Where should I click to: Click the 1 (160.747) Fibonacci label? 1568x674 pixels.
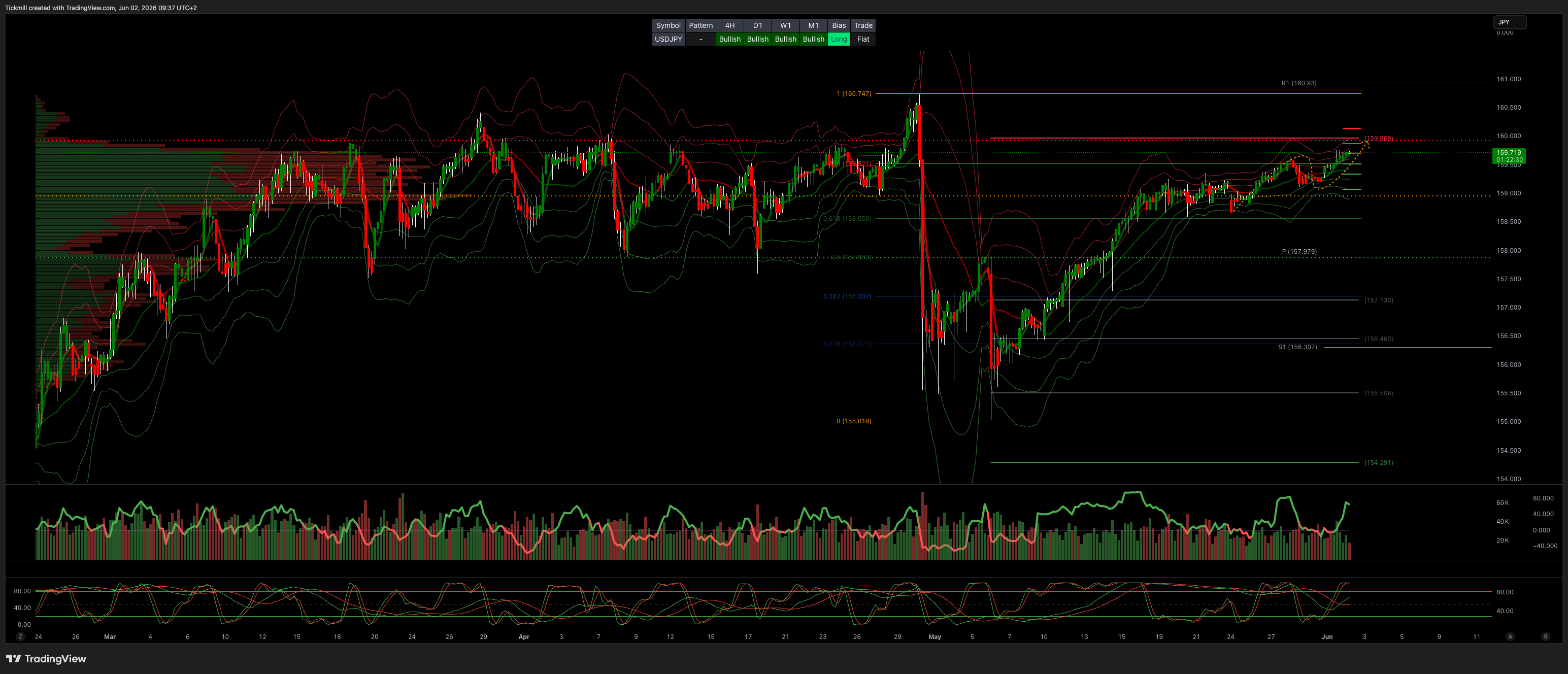(854, 94)
